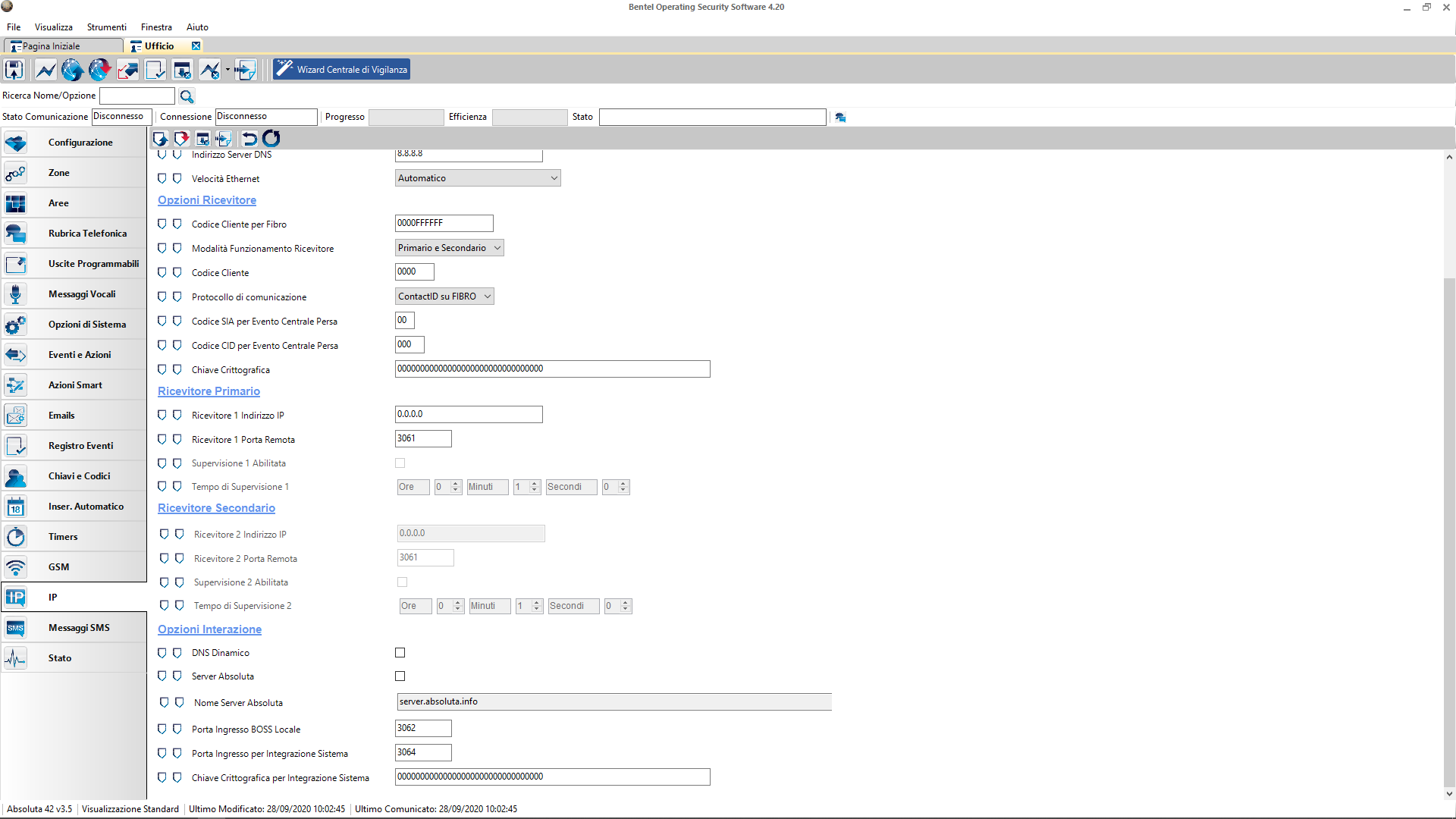Click the Opzioni Interazione link
Viewport: 1456px width, 819px height.
(x=209, y=629)
